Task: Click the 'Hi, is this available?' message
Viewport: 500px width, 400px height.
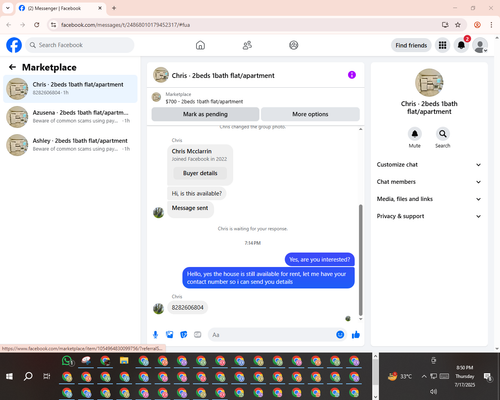Action: 197,193
